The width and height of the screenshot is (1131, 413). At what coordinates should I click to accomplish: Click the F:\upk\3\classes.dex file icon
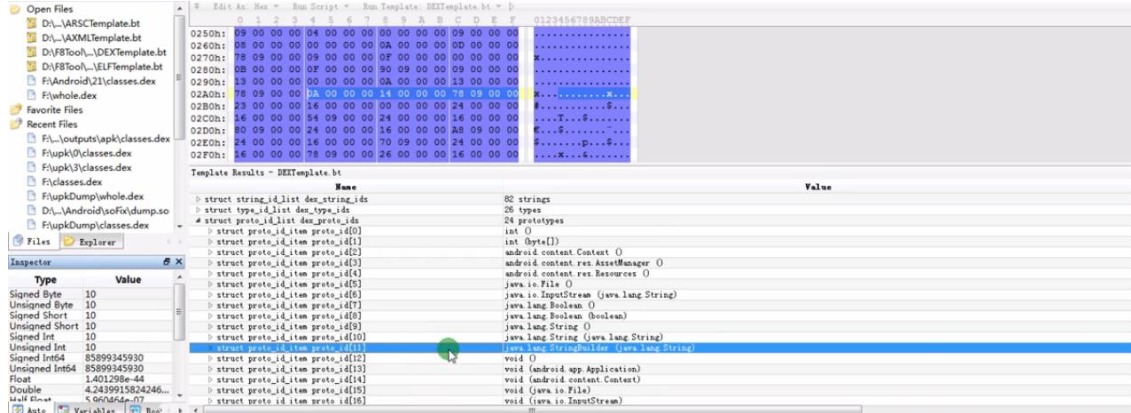tap(31, 167)
